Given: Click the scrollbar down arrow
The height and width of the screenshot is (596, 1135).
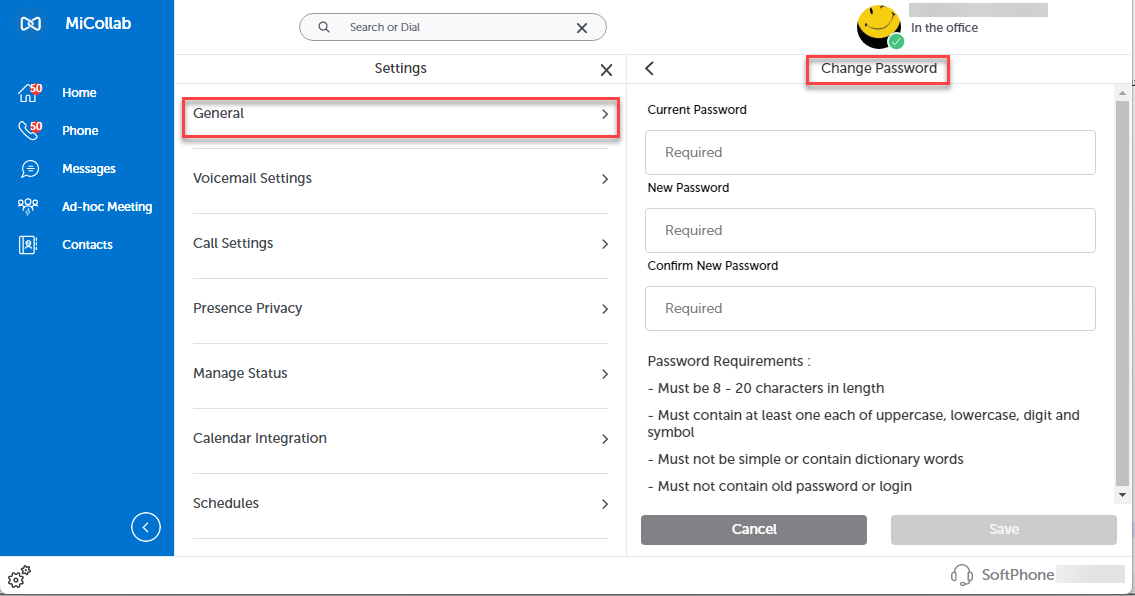Looking at the screenshot, I should click(1123, 495).
